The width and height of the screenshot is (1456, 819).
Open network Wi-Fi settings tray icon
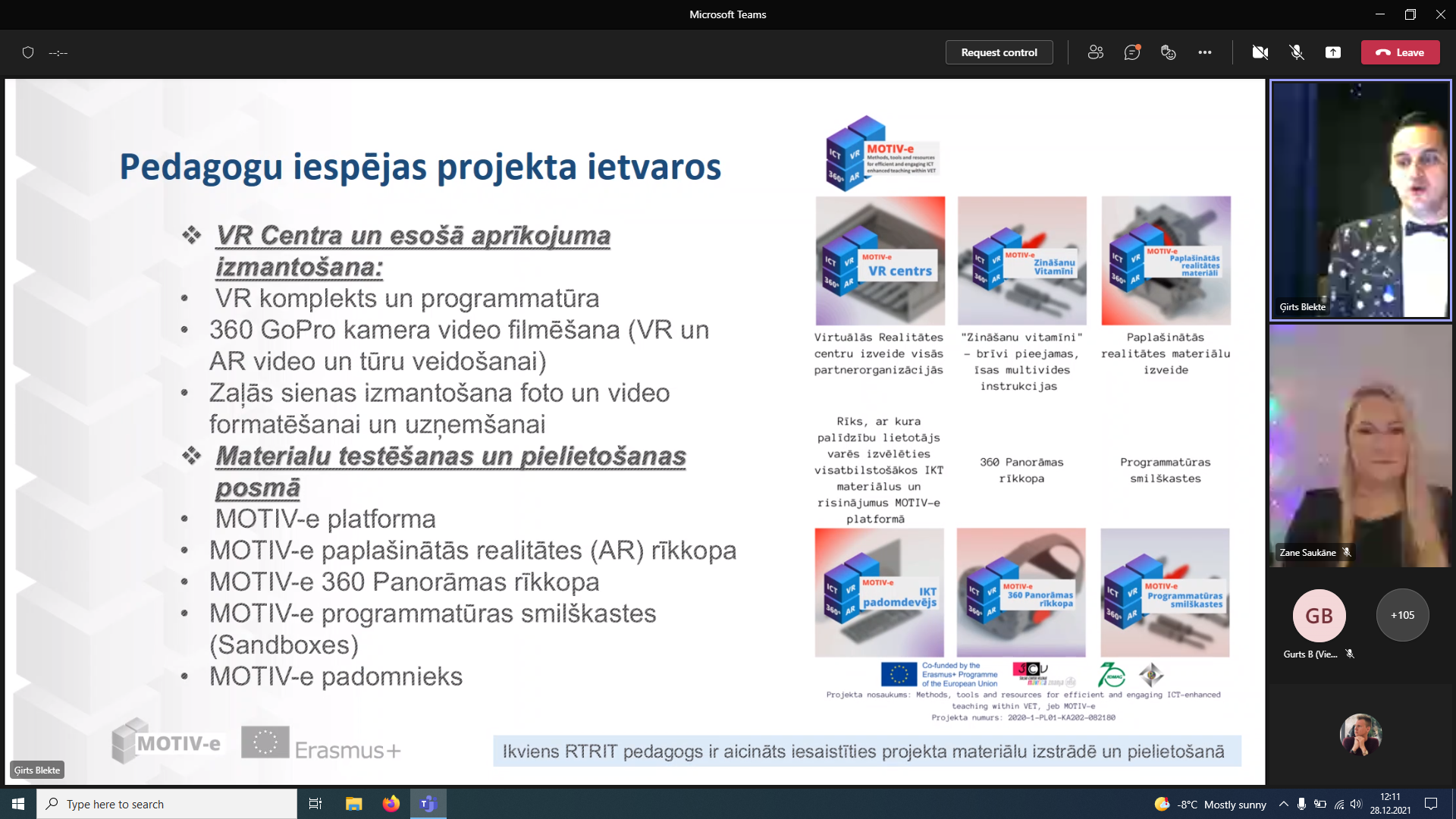(1339, 804)
